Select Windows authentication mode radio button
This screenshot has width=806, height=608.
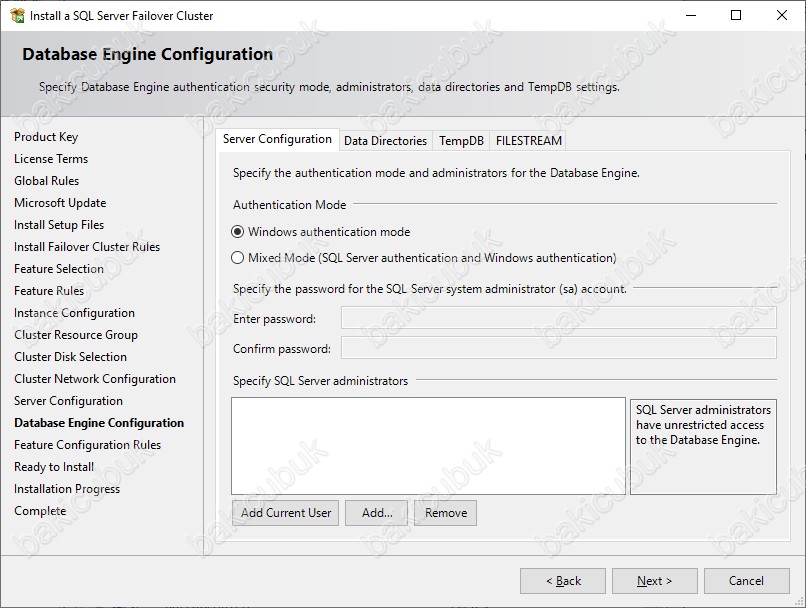[237, 232]
